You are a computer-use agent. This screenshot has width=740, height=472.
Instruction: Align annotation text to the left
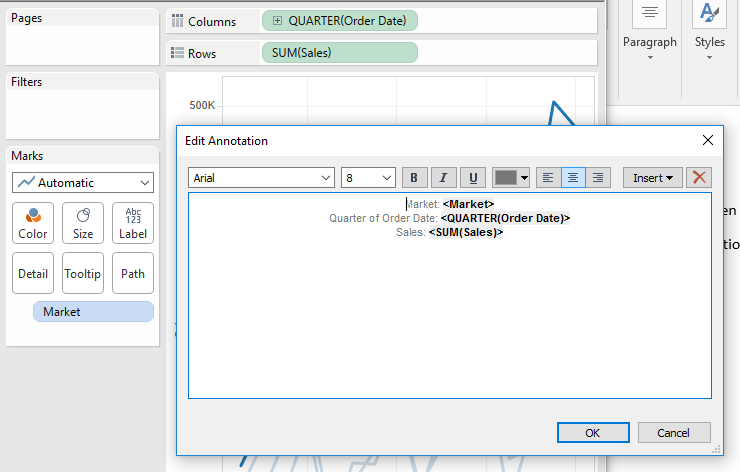point(548,178)
